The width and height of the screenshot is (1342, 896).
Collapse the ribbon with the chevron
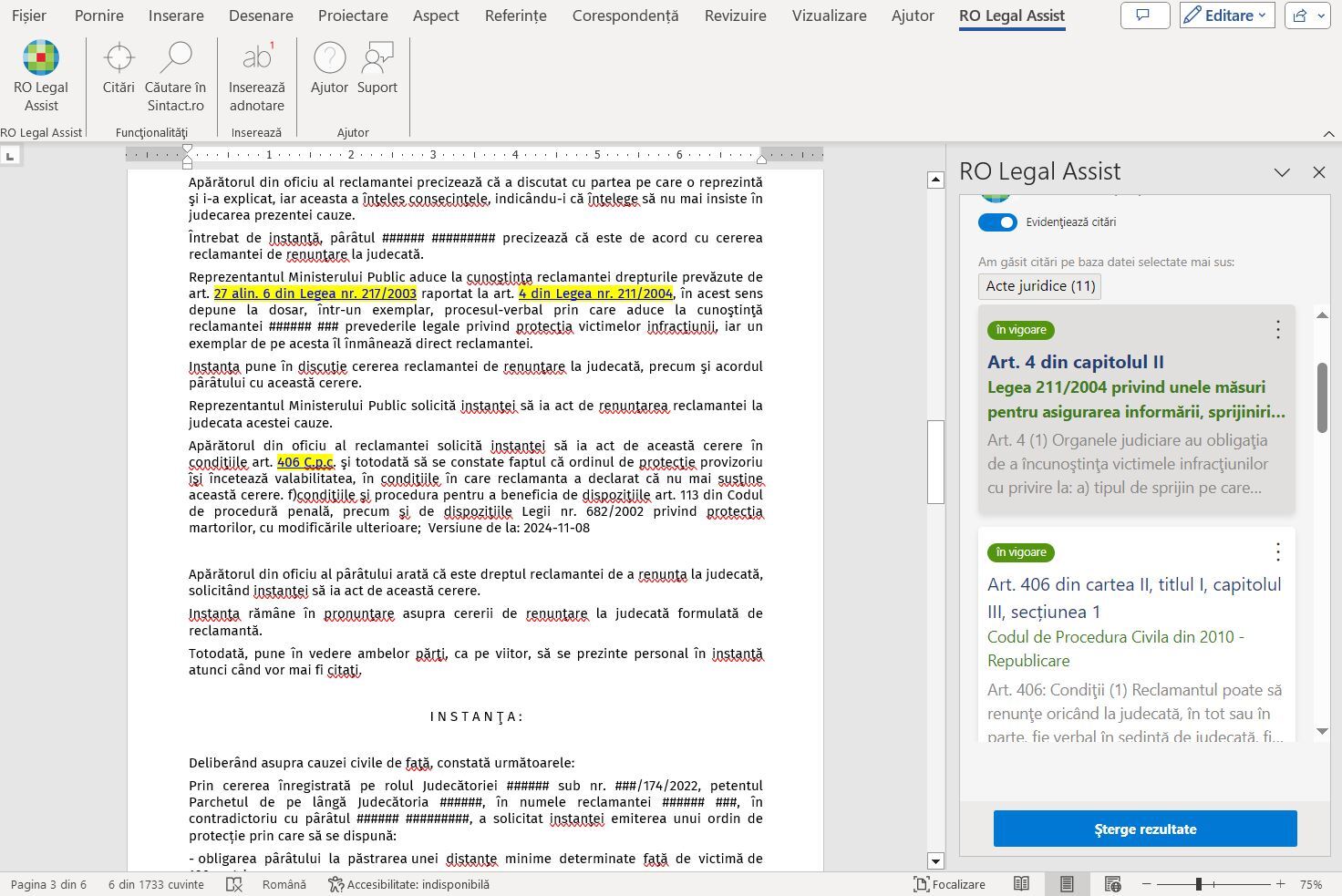[1328, 133]
